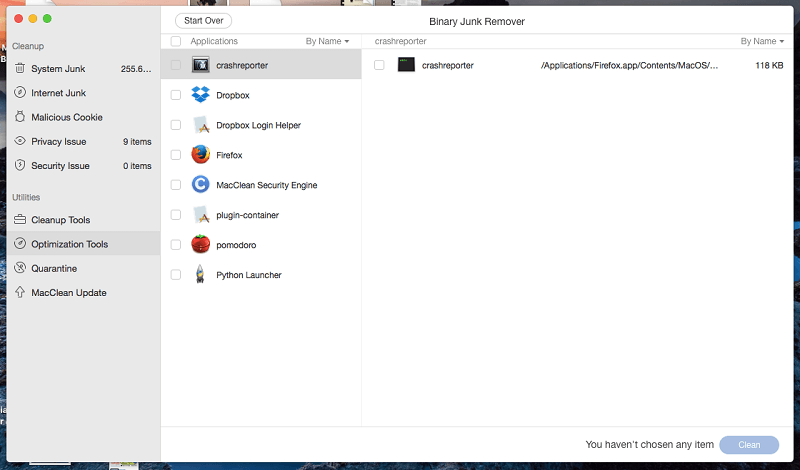Click the Optimization Tools gauge icon
The image size is (800, 470).
(x=20, y=243)
